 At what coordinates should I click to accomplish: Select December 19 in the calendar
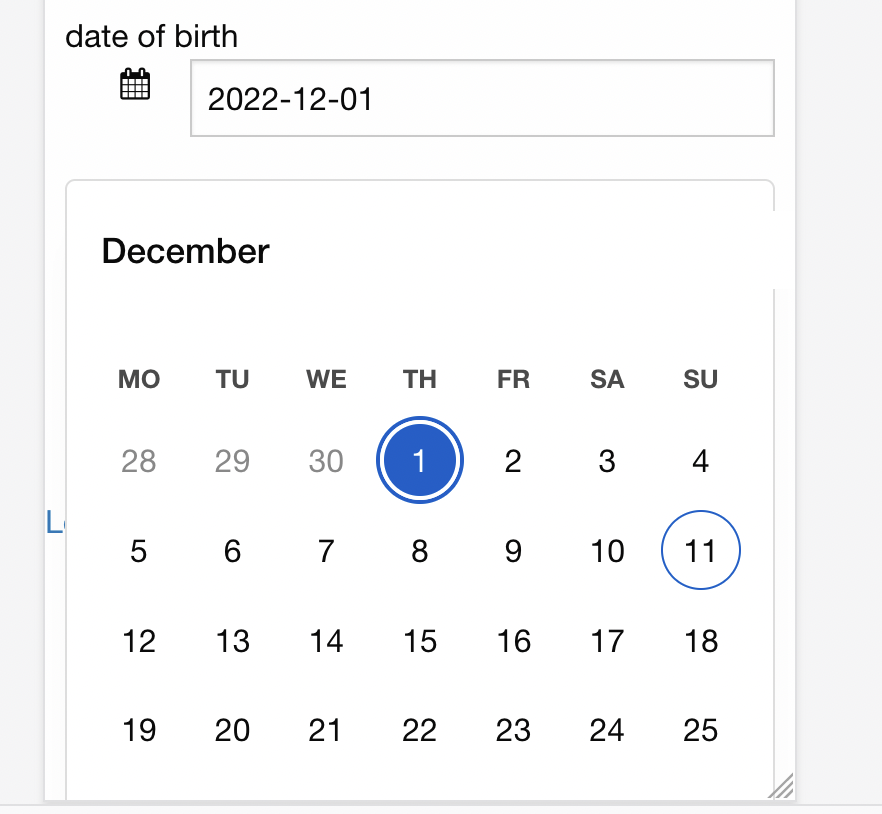[139, 730]
